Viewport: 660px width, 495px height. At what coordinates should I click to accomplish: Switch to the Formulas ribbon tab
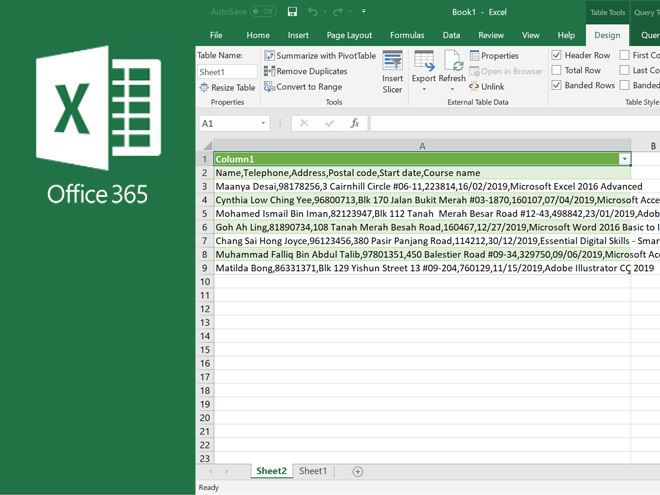coord(407,35)
